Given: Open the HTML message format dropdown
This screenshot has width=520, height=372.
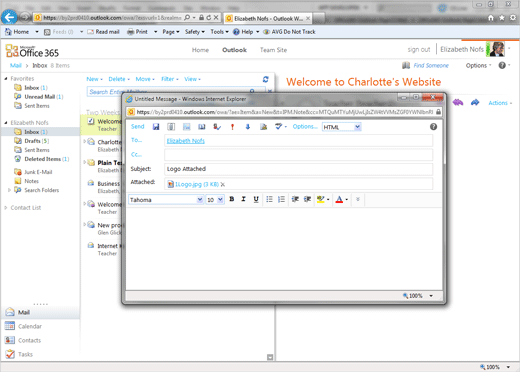Looking at the screenshot, I should (x=342, y=127).
